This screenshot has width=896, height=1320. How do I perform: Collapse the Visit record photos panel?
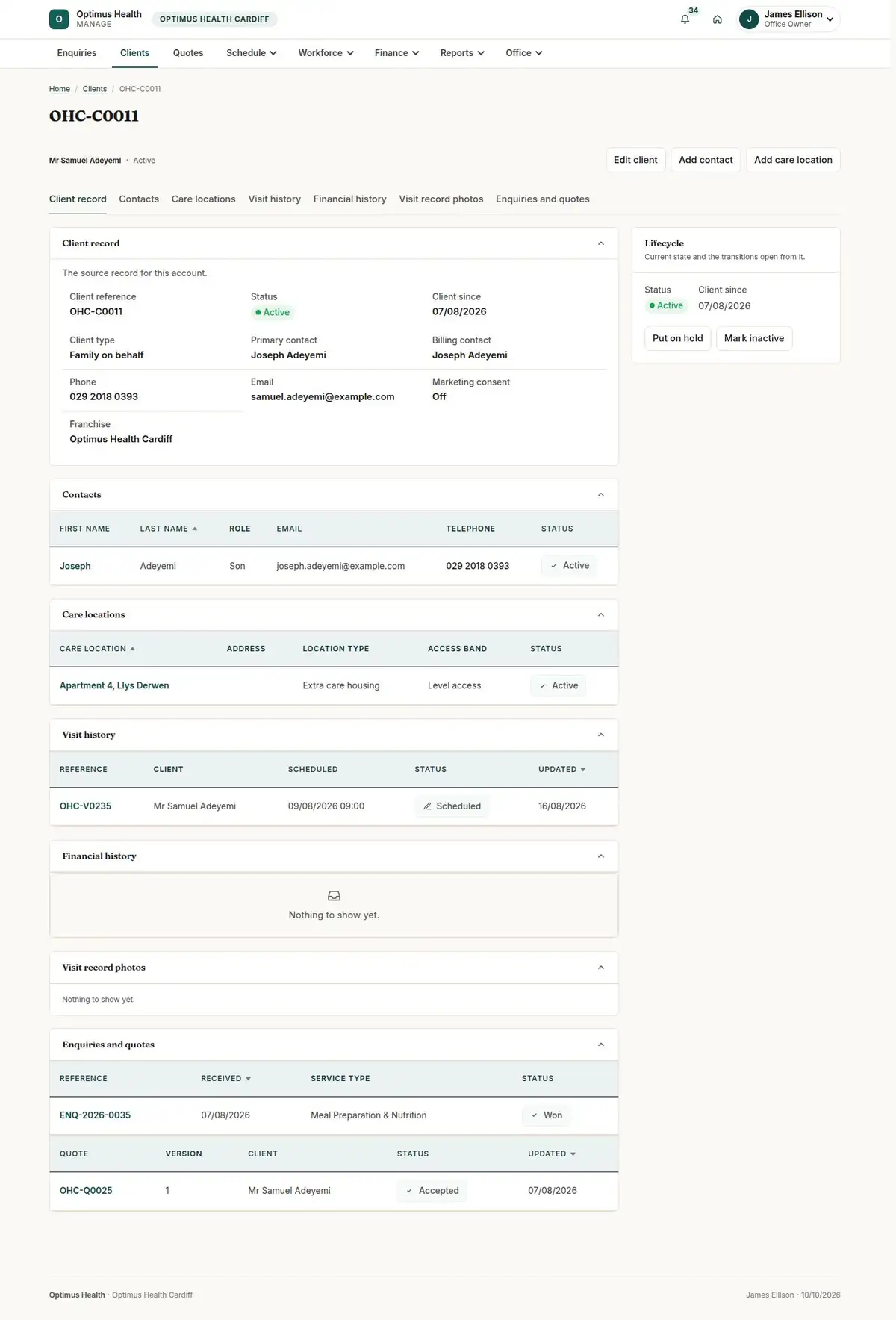coord(601,968)
